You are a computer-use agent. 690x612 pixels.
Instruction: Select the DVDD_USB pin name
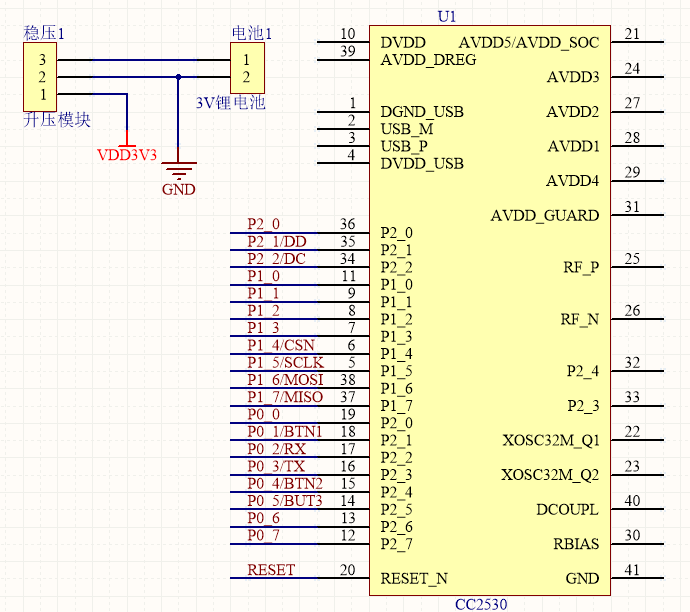(x=422, y=164)
